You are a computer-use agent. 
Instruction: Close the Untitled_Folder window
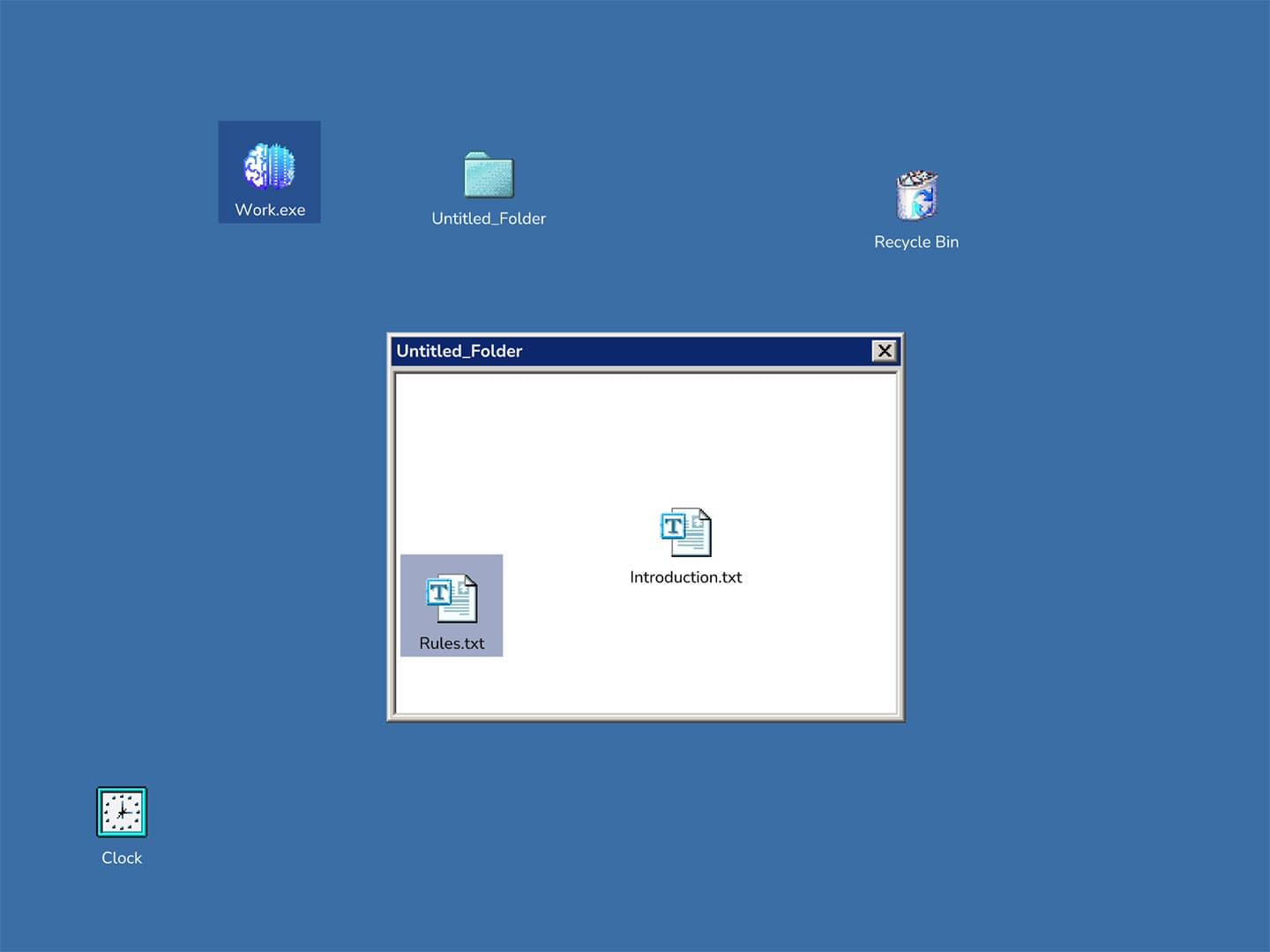(x=885, y=351)
